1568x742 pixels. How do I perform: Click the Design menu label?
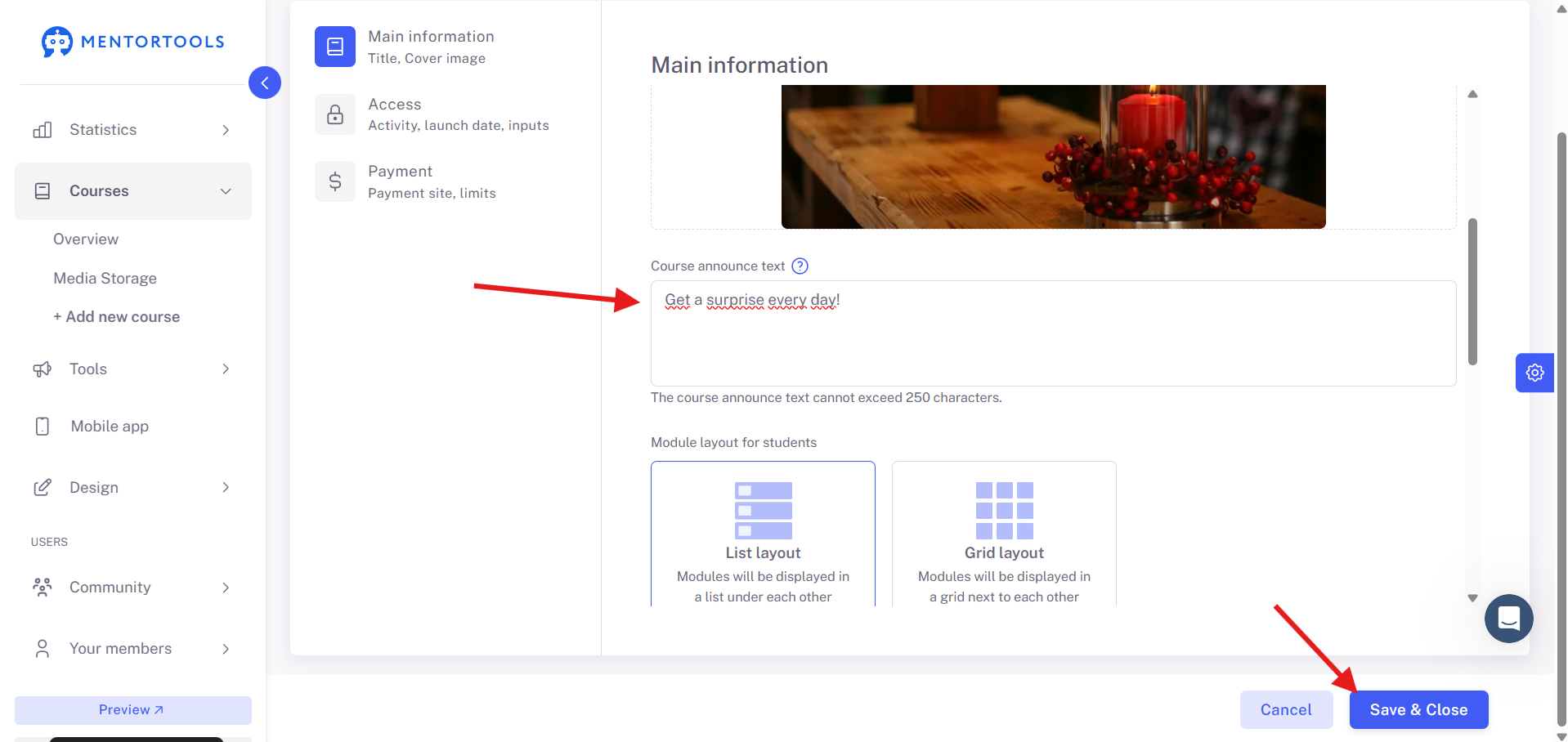point(94,488)
